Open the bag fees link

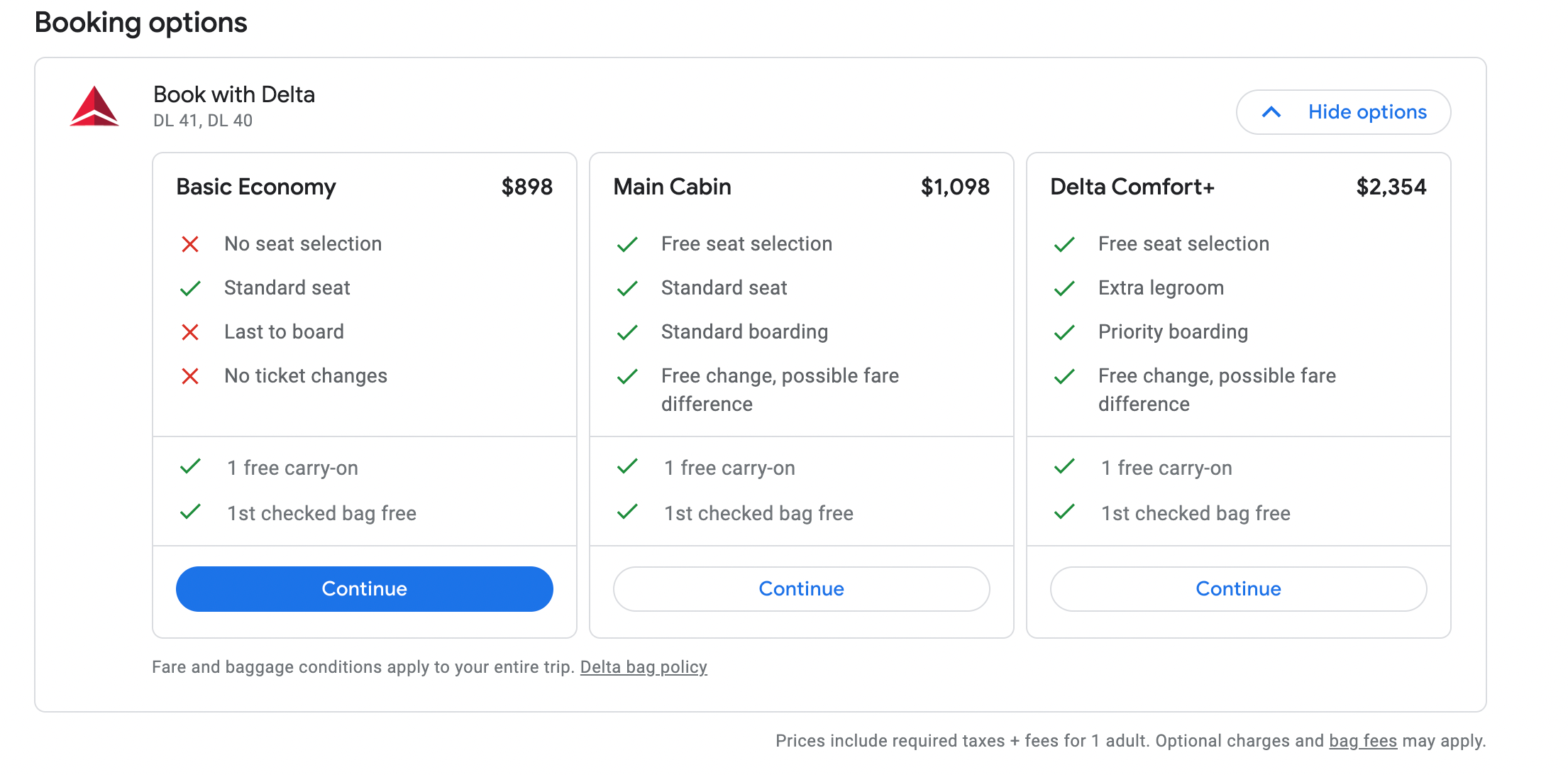1362,741
